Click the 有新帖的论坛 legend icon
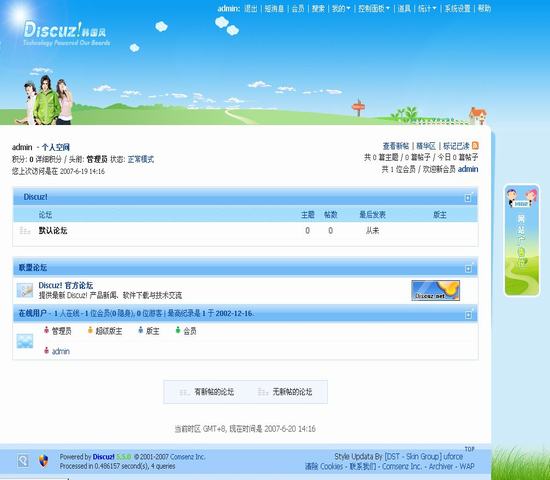This screenshot has height=480, width=550. pyautogui.click(x=184, y=392)
